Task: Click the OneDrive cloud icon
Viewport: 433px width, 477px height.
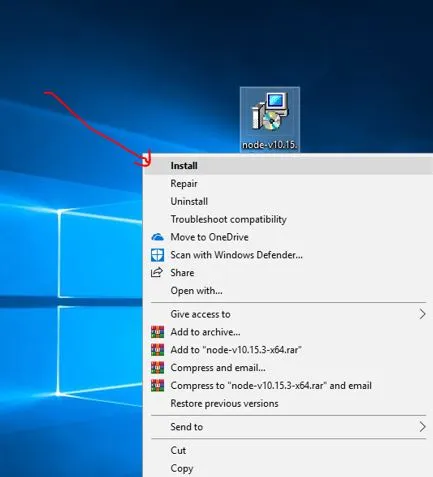Action: coord(157,237)
